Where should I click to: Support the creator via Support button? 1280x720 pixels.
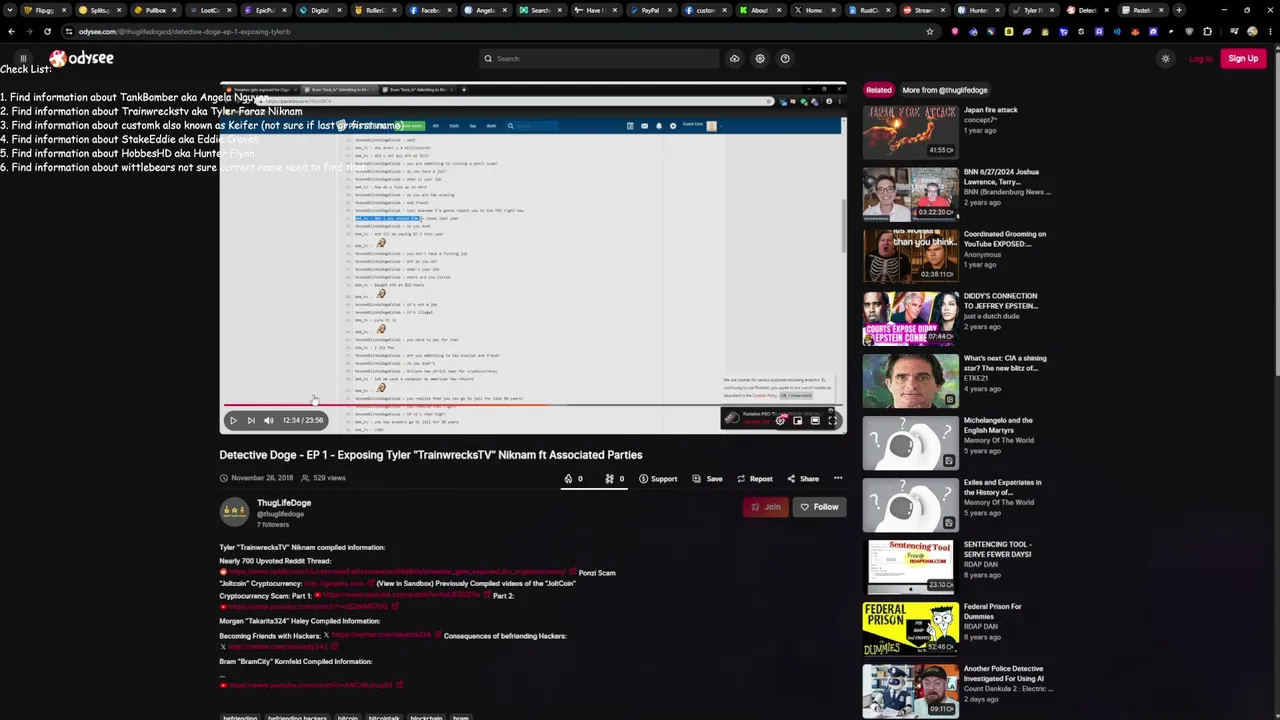click(x=658, y=479)
